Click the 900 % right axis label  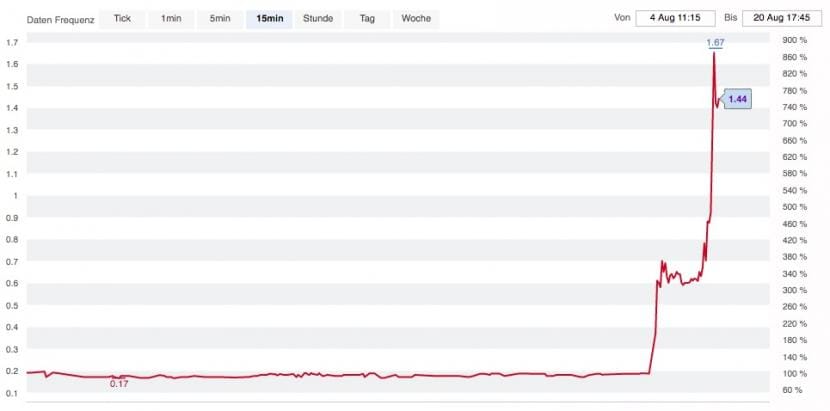(x=794, y=40)
